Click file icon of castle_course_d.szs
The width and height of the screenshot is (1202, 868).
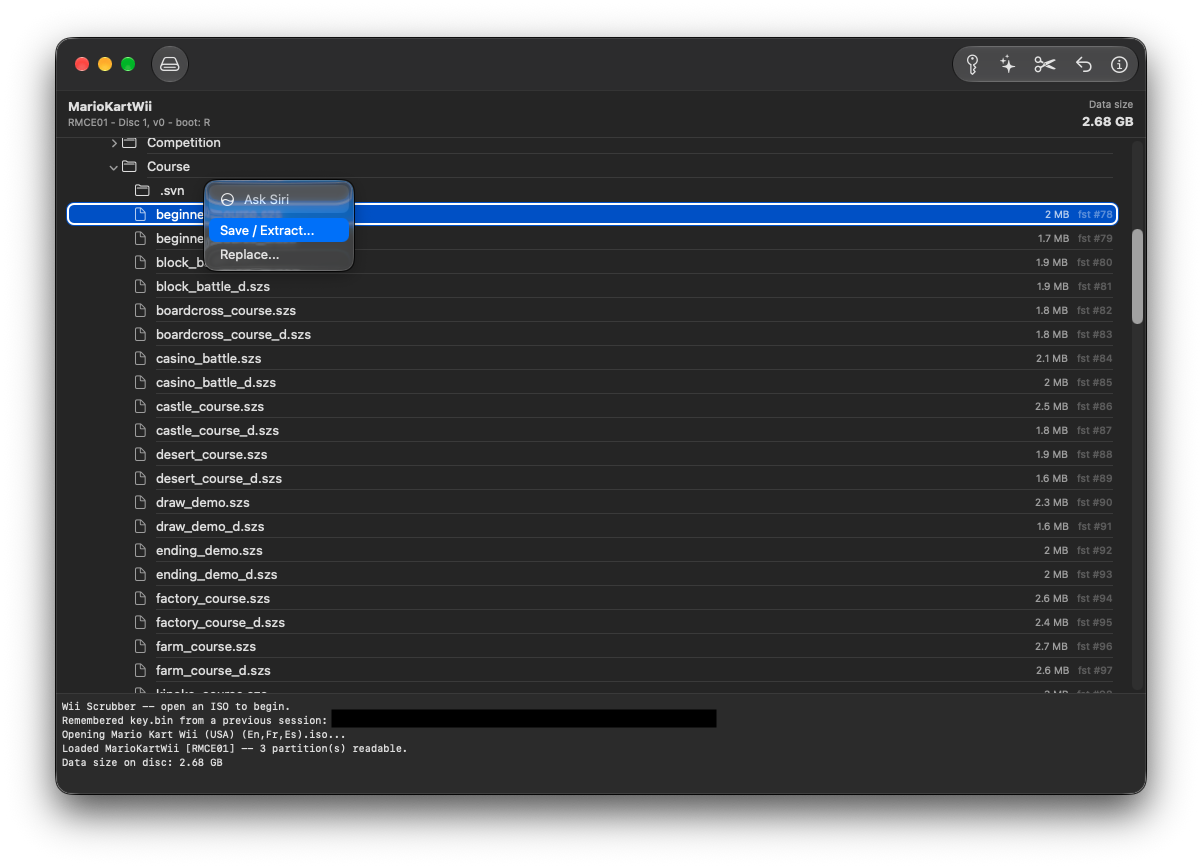point(141,431)
